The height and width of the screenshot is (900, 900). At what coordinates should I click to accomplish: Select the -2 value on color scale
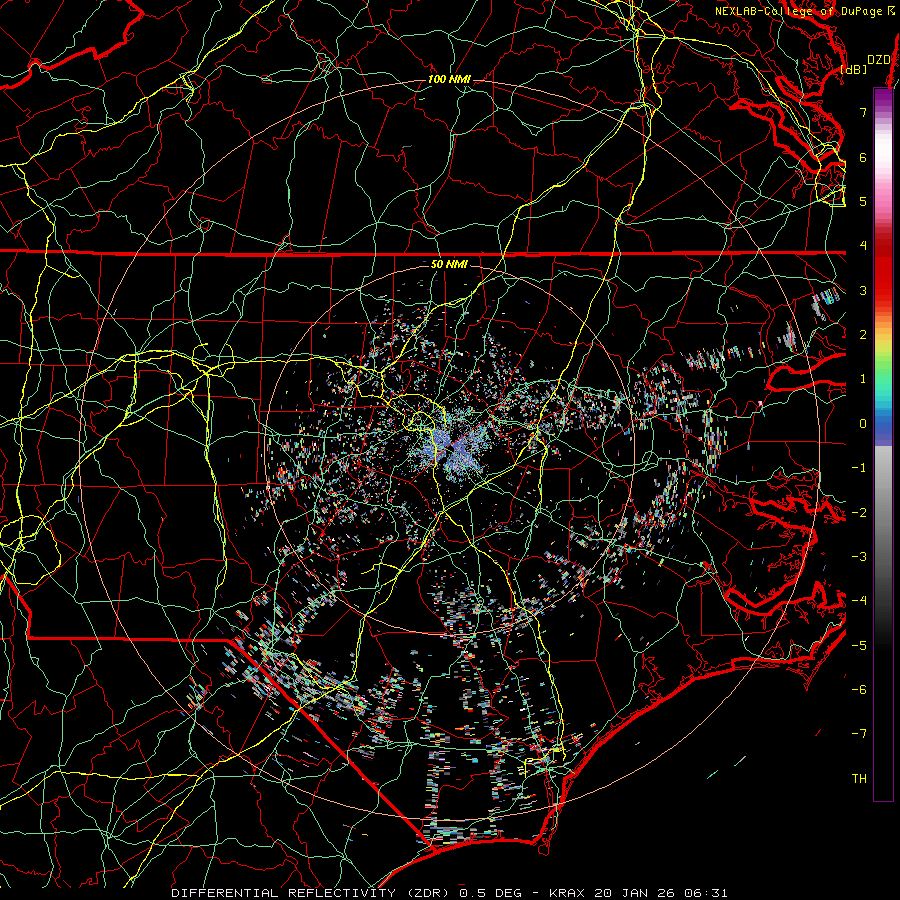(x=859, y=511)
